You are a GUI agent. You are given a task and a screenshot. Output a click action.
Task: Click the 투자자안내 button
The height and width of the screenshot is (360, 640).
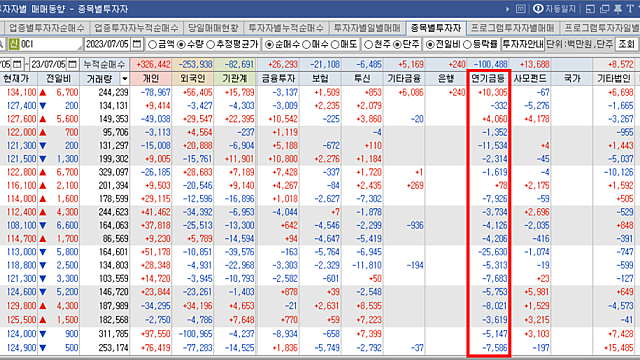[523, 44]
